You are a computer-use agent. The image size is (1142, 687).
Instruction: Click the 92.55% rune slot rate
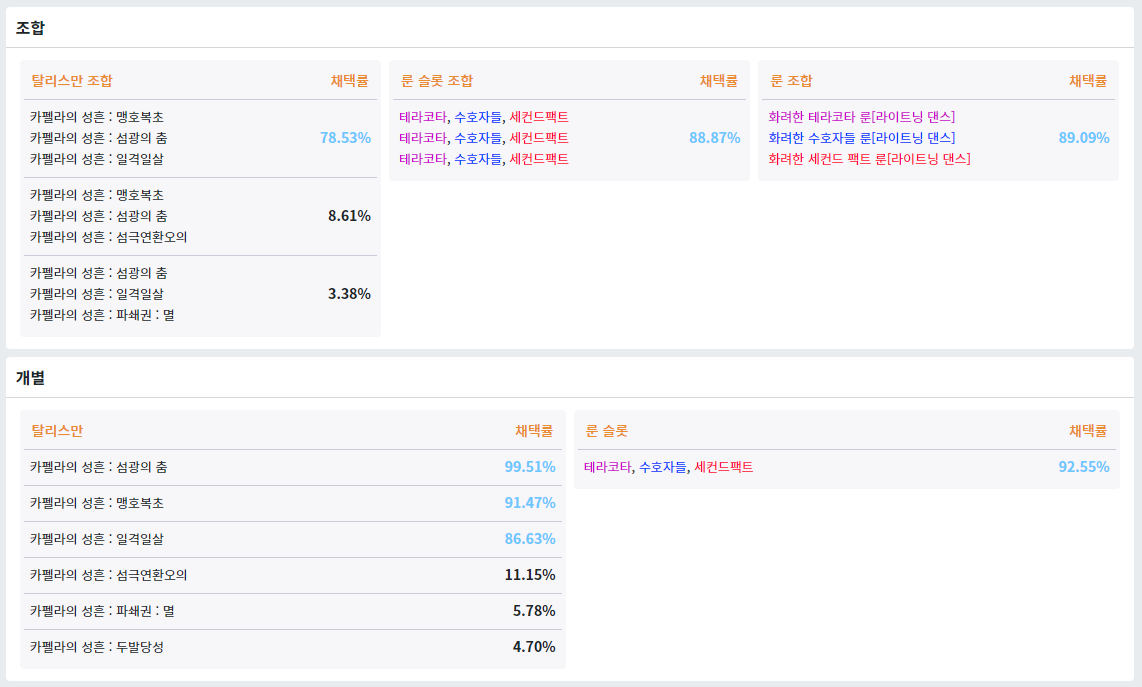tap(1084, 467)
